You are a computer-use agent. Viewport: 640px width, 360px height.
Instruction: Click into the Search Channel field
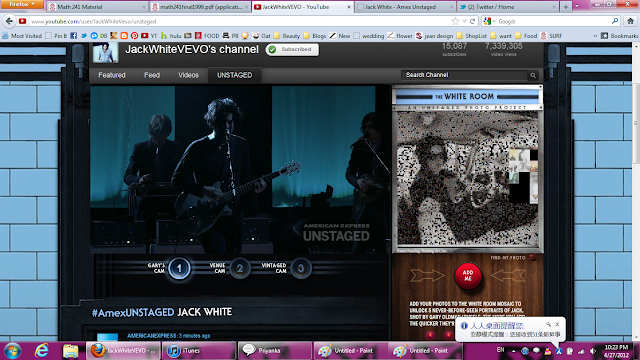(464, 75)
